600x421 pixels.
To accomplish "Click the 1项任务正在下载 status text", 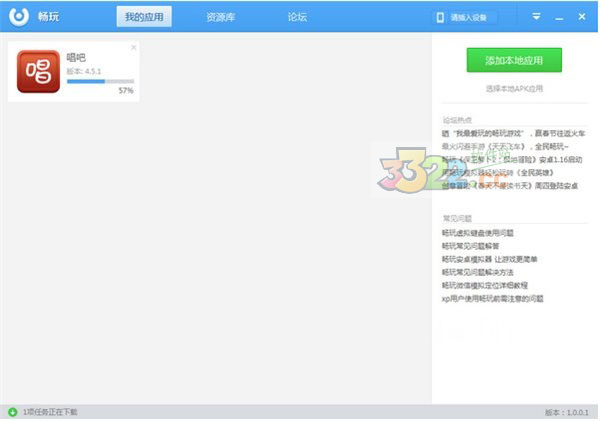I will [x=50, y=412].
